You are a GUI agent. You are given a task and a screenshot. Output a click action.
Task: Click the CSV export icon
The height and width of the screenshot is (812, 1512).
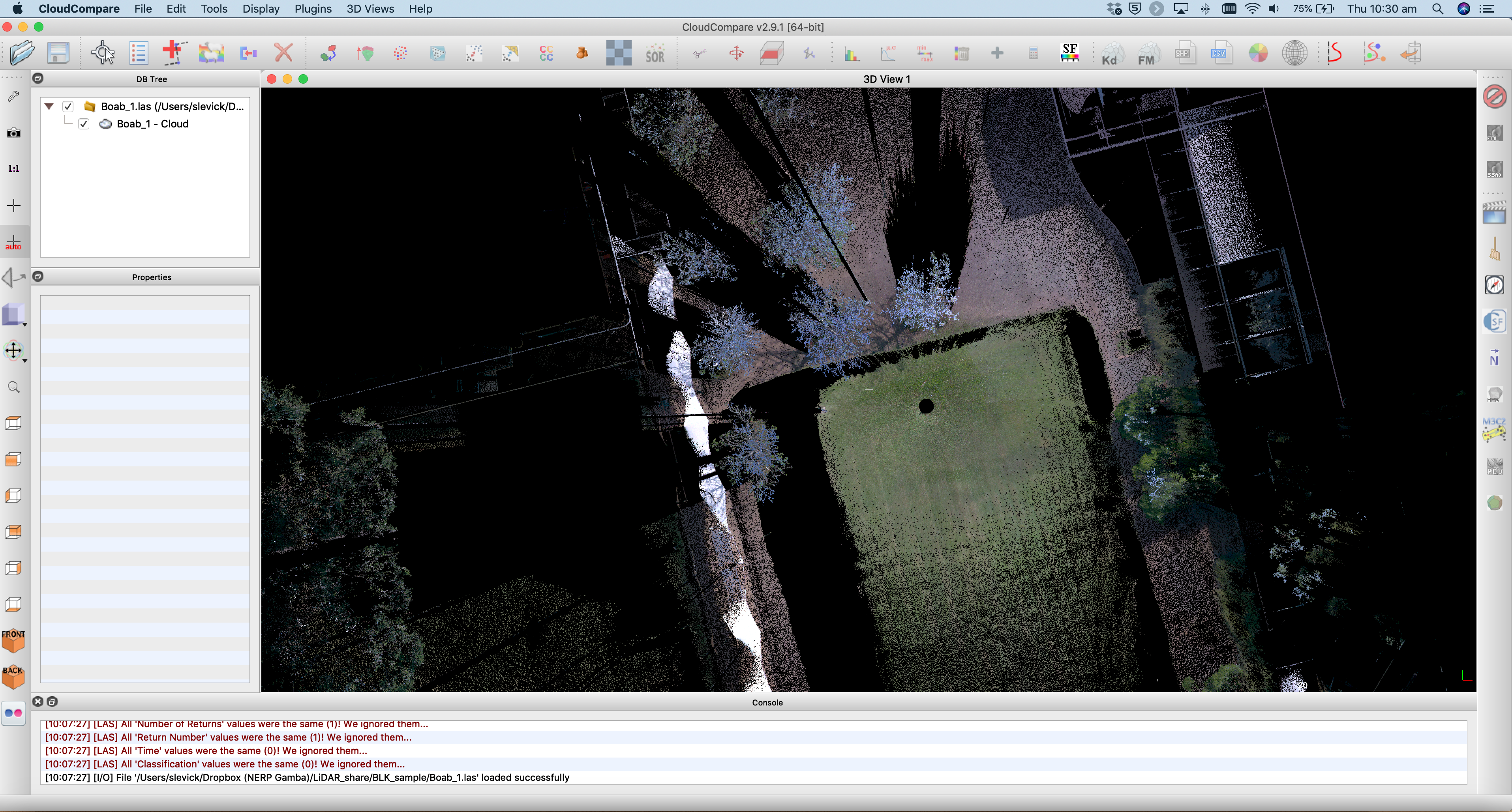point(1221,53)
